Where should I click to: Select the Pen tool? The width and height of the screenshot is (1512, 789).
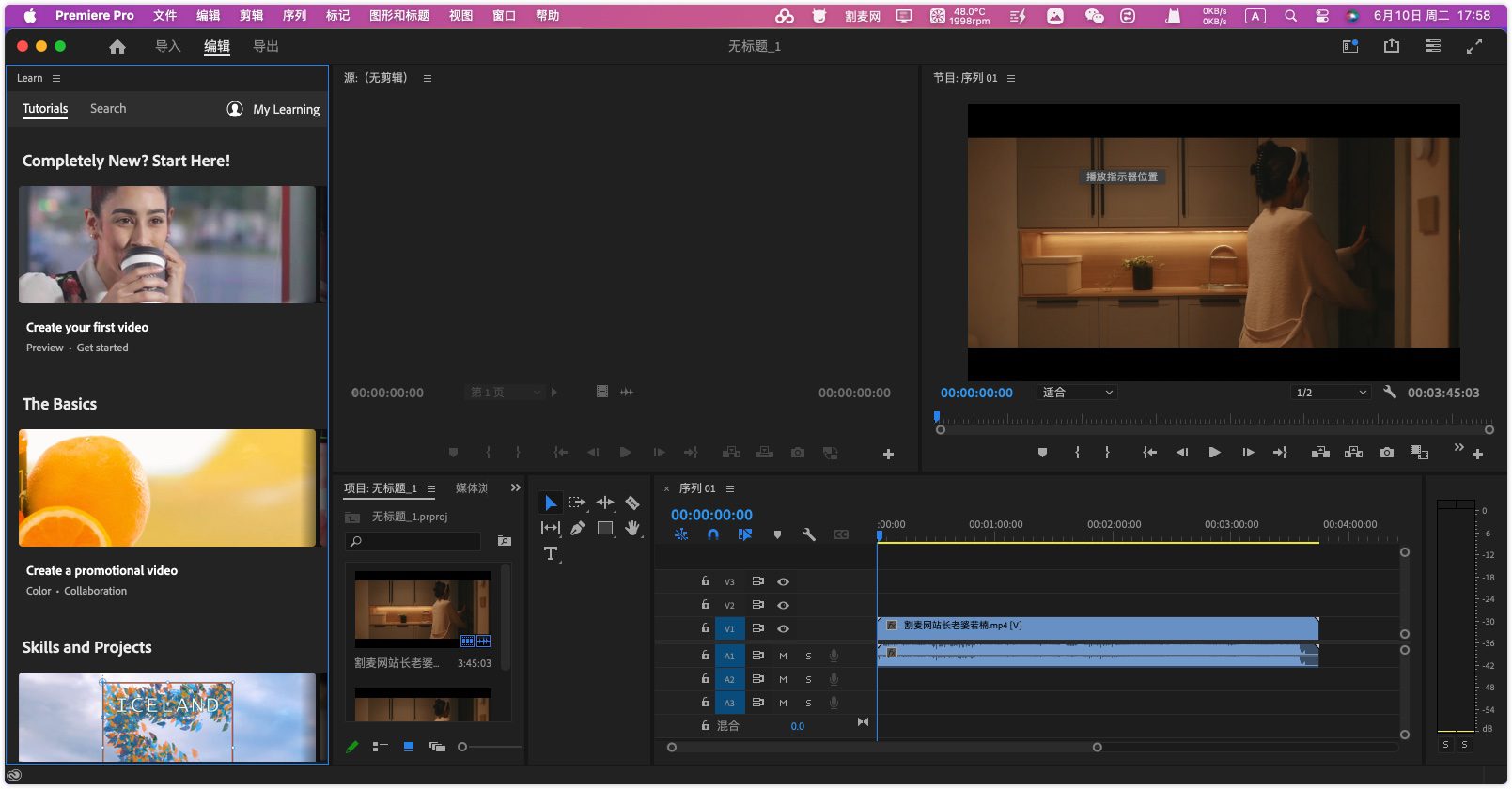point(577,528)
